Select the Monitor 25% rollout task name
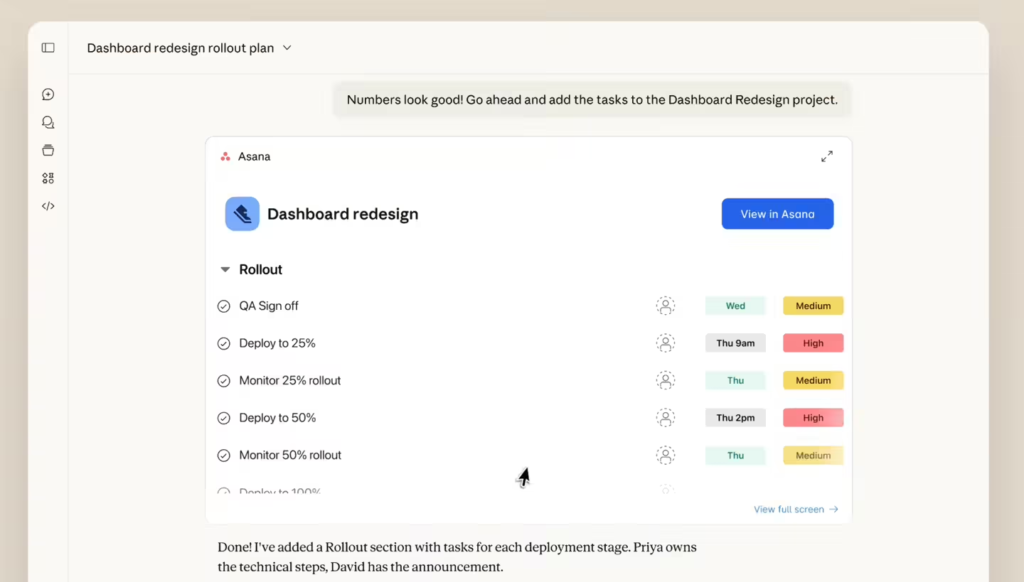1024x582 pixels. coord(290,381)
